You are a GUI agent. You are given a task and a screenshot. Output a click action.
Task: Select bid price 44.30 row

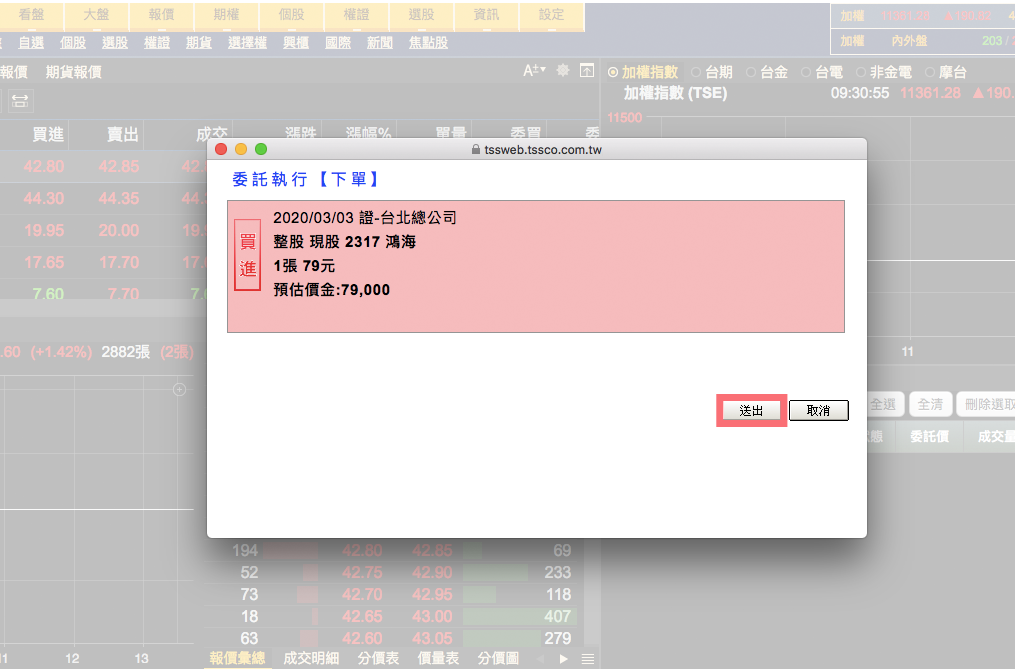point(44,198)
